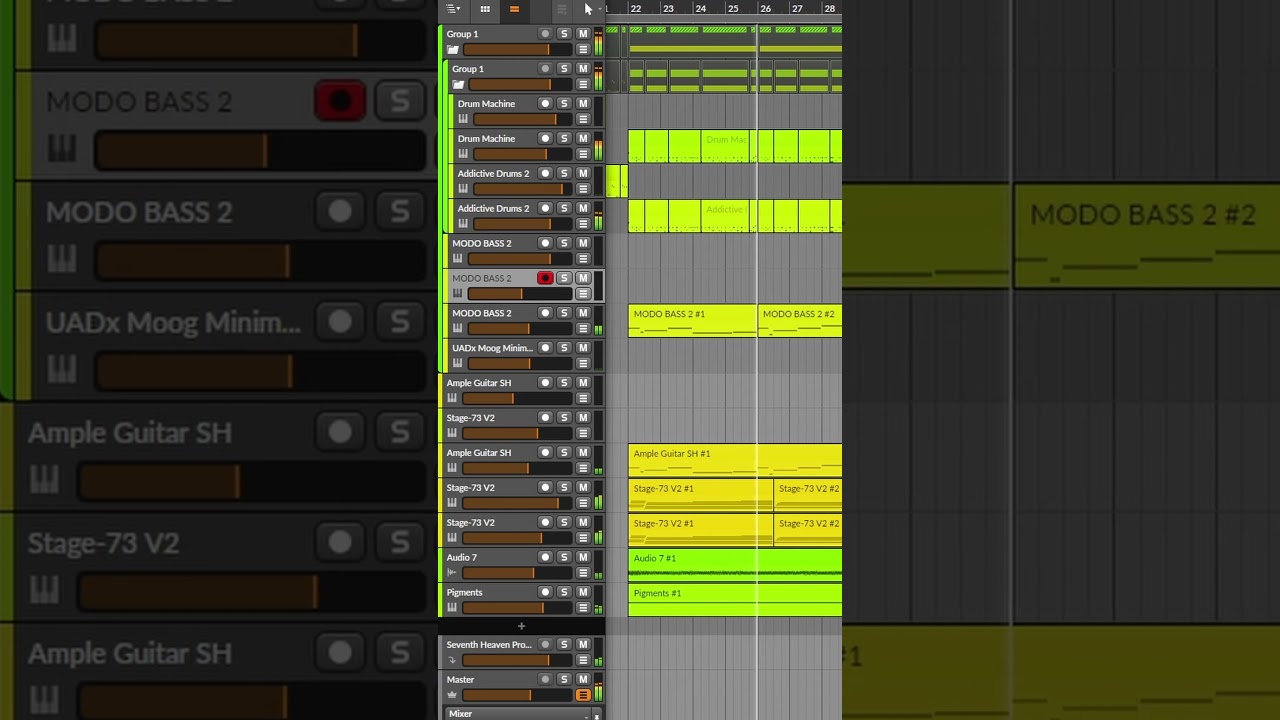Select the MODO BASS 2 #2 clip
Image resolution: width=1280 pixels, height=720 pixels.
pyautogui.click(x=800, y=320)
